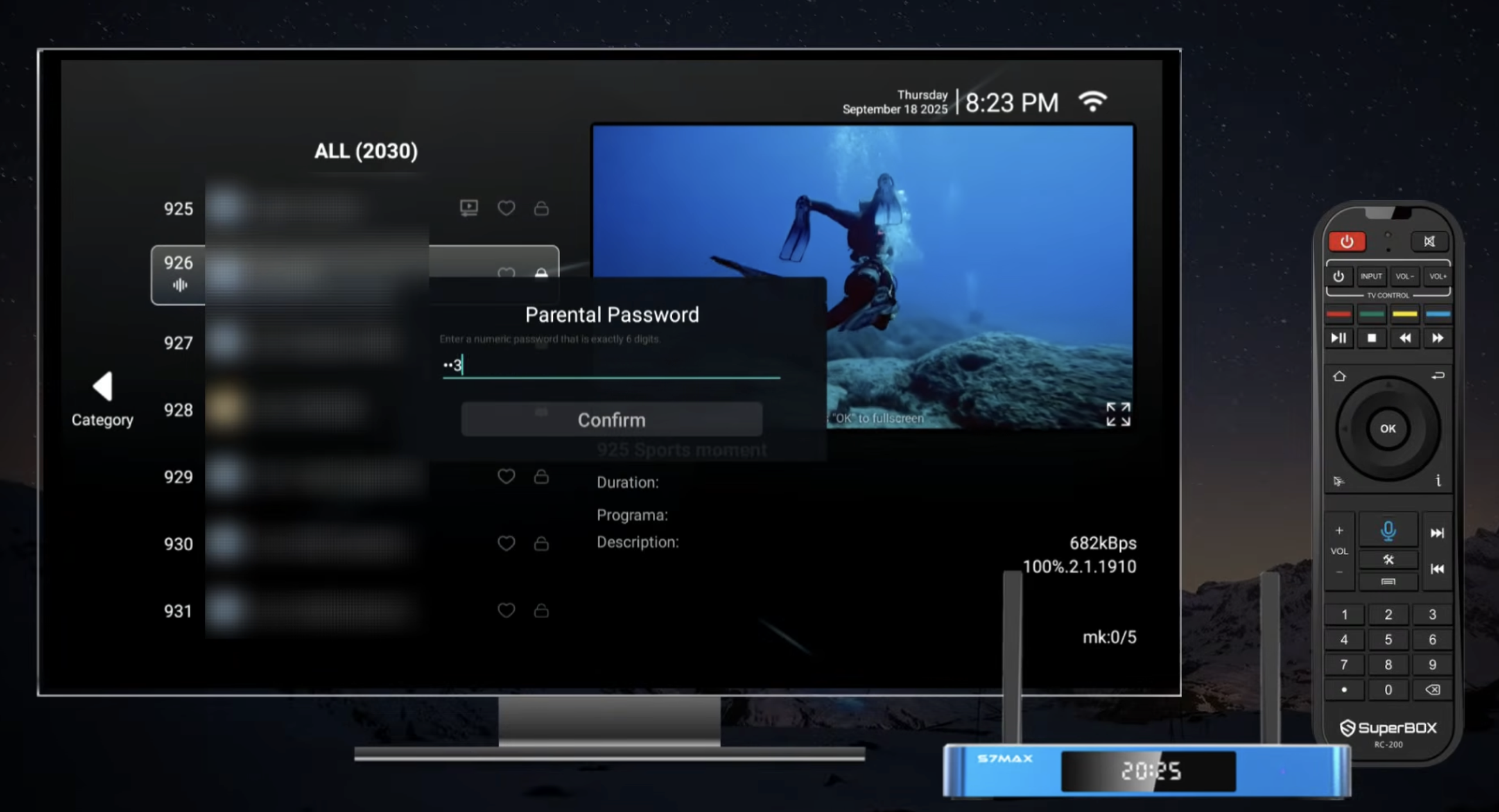Select channel number 925 in the list
The height and width of the screenshot is (812, 1499).
pos(178,209)
